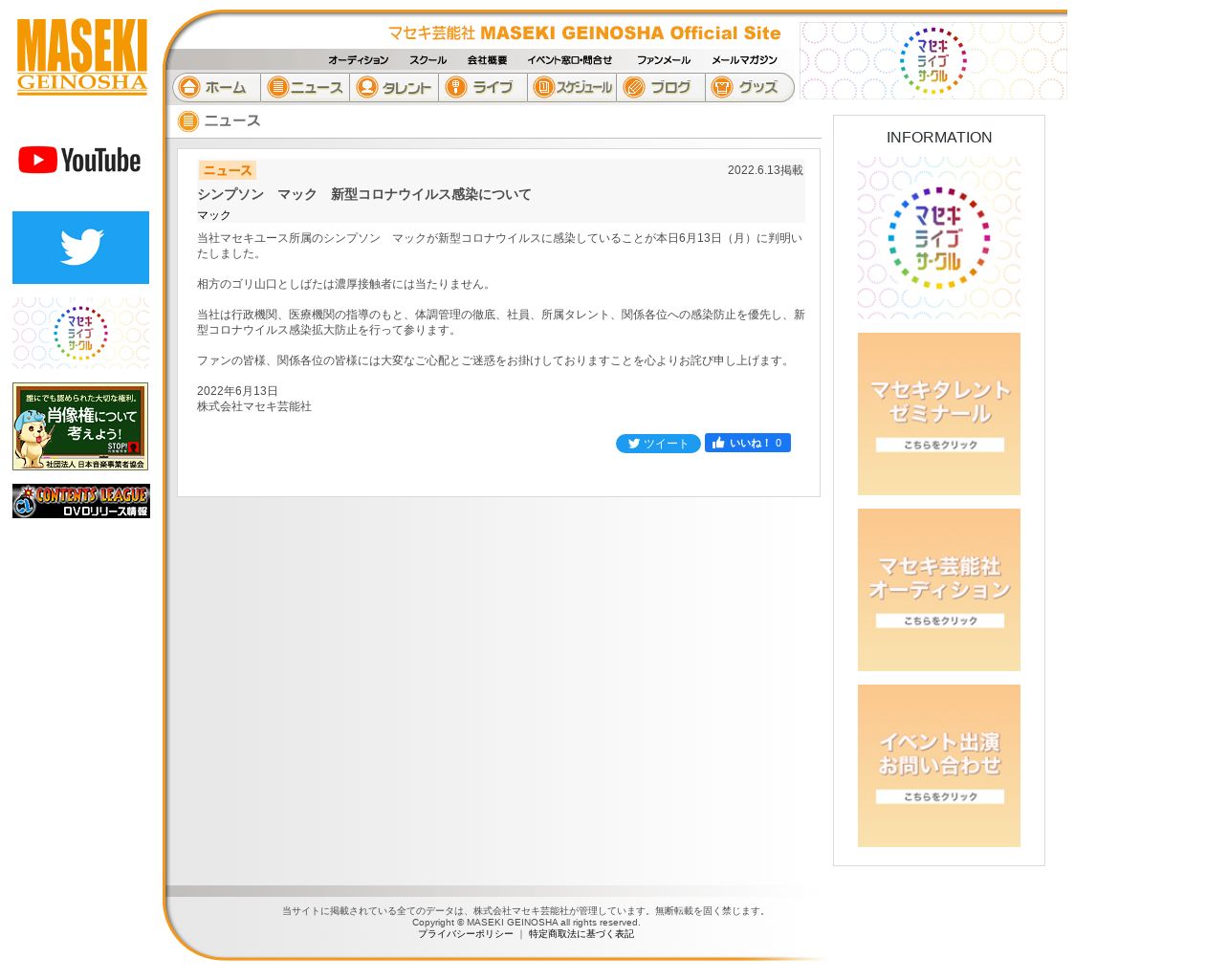Open the header マセキライブサークル banner
Image resolution: width=1228 pixels, height=980 pixels.
click(933, 60)
